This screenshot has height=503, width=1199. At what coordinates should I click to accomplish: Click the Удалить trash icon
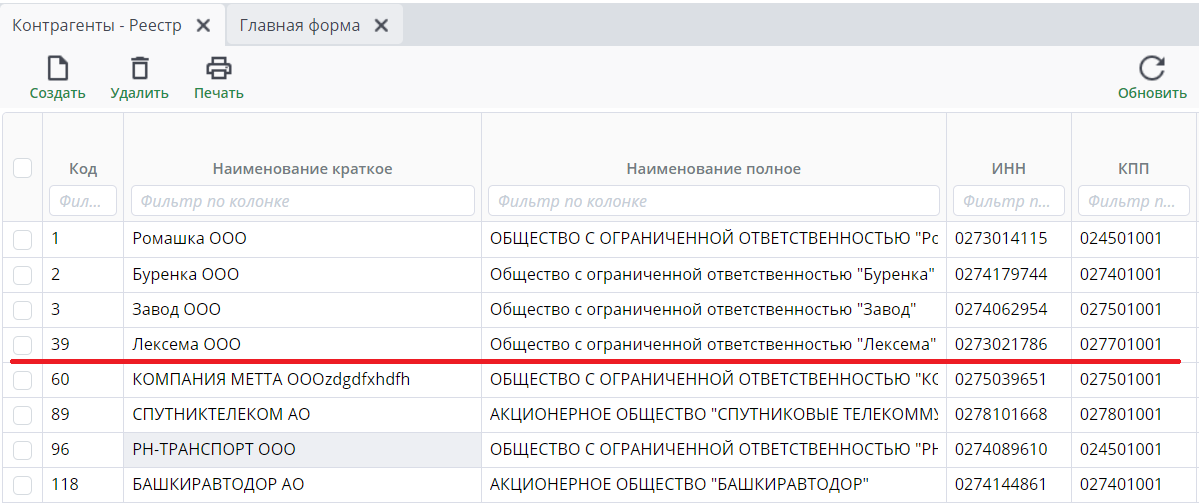pyautogui.click(x=140, y=69)
